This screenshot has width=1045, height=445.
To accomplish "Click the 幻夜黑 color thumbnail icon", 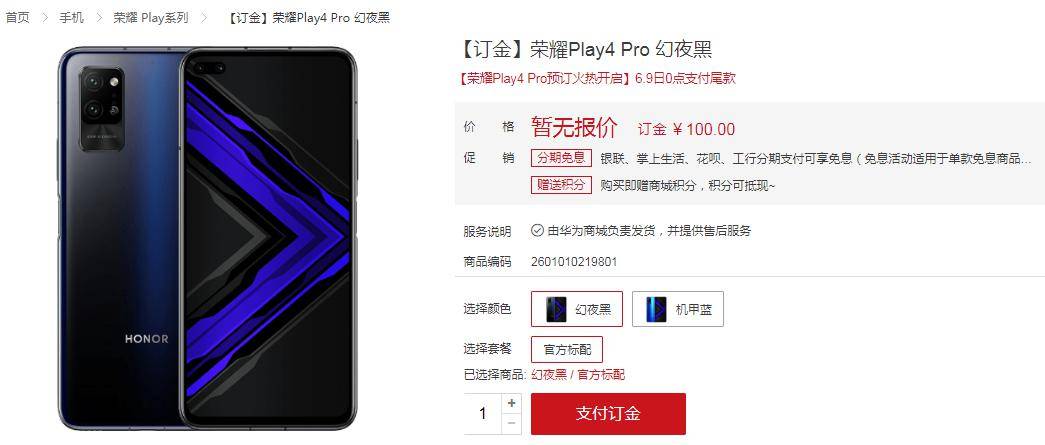I will click(x=556, y=309).
